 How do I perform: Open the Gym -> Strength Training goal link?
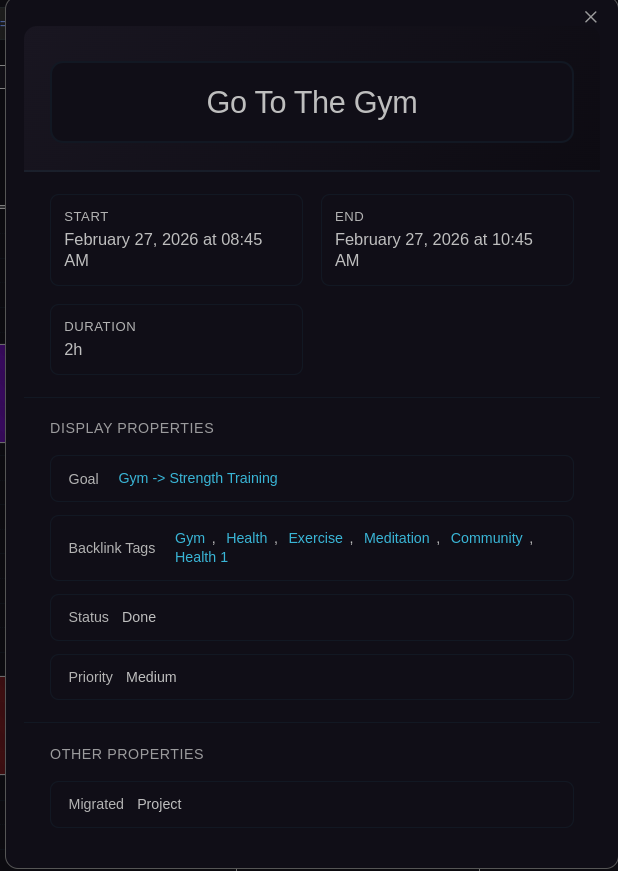pos(198,478)
